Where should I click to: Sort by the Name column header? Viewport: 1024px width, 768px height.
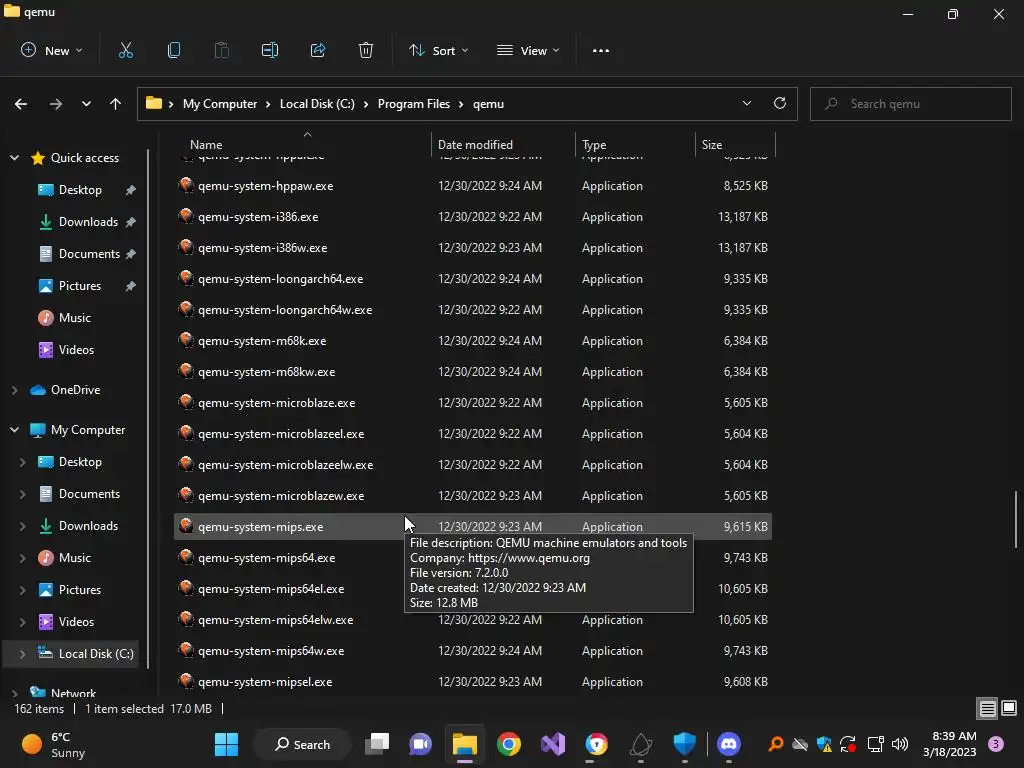click(x=300, y=144)
